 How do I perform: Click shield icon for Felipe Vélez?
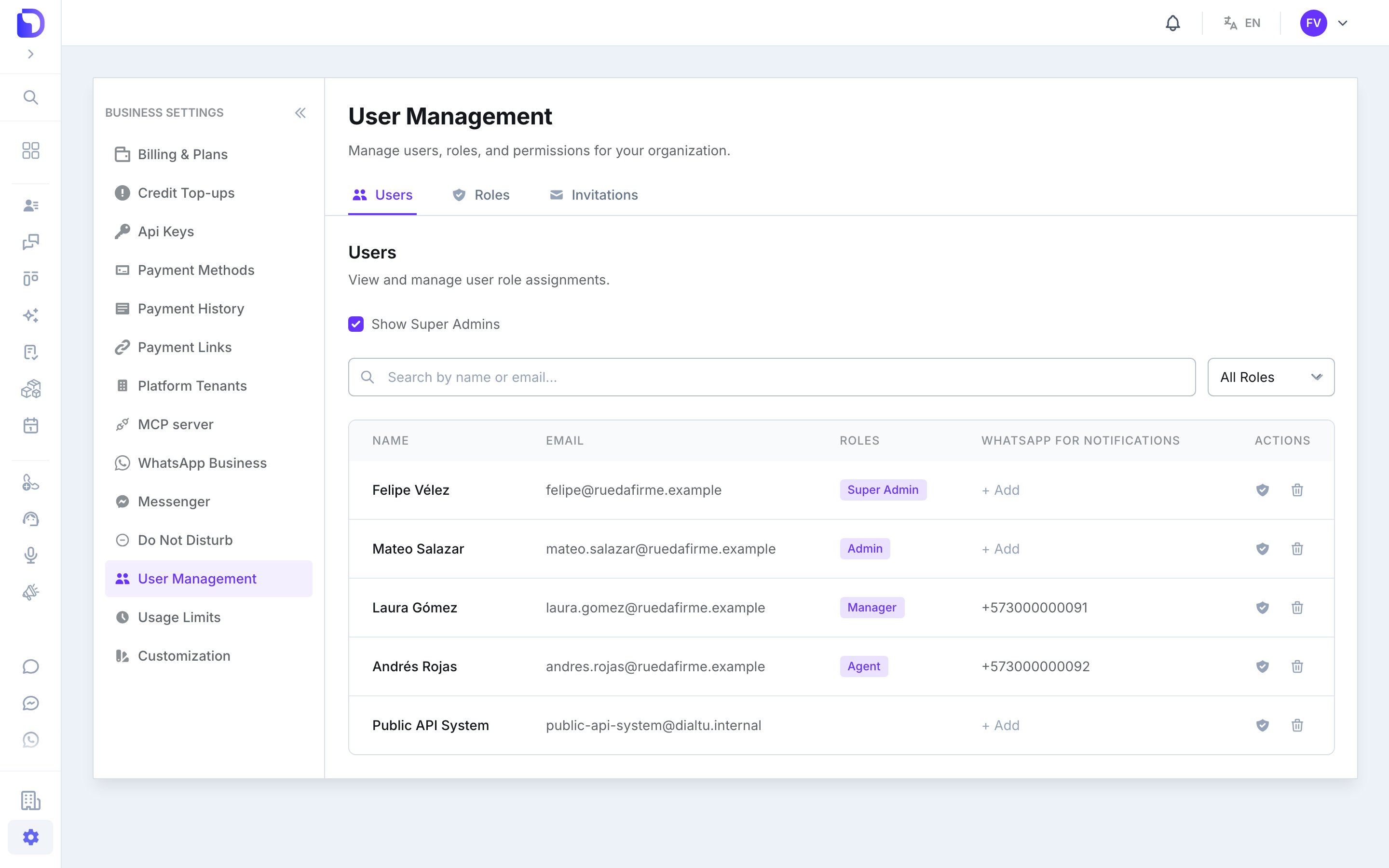tap(1262, 489)
